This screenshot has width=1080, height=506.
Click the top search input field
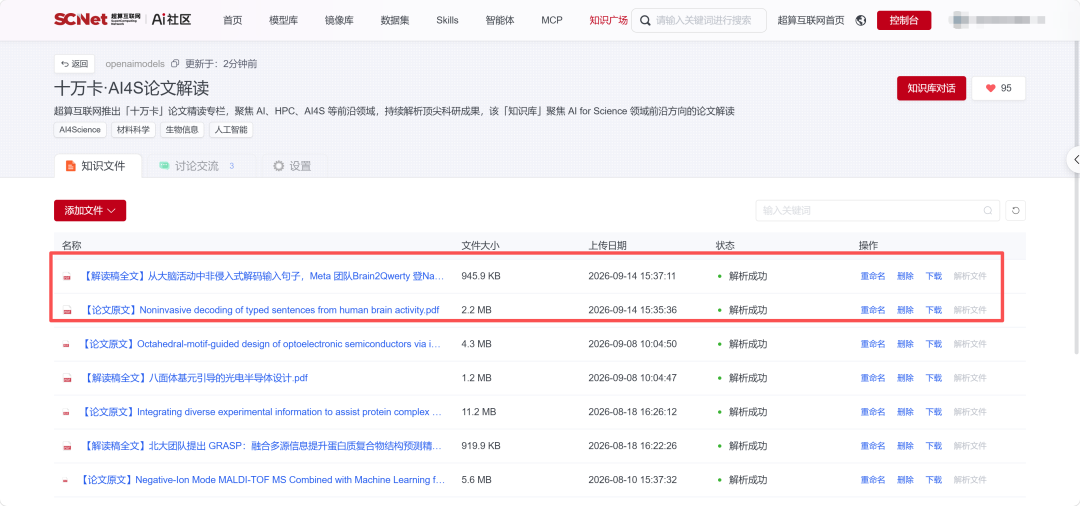pyautogui.click(x=699, y=21)
